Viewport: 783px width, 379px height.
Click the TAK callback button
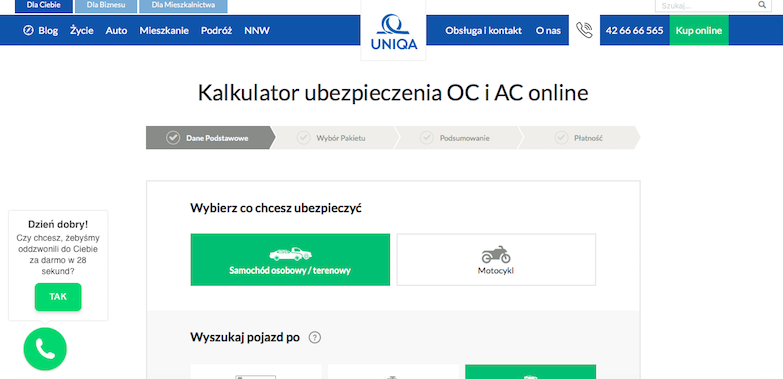coord(58,297)
